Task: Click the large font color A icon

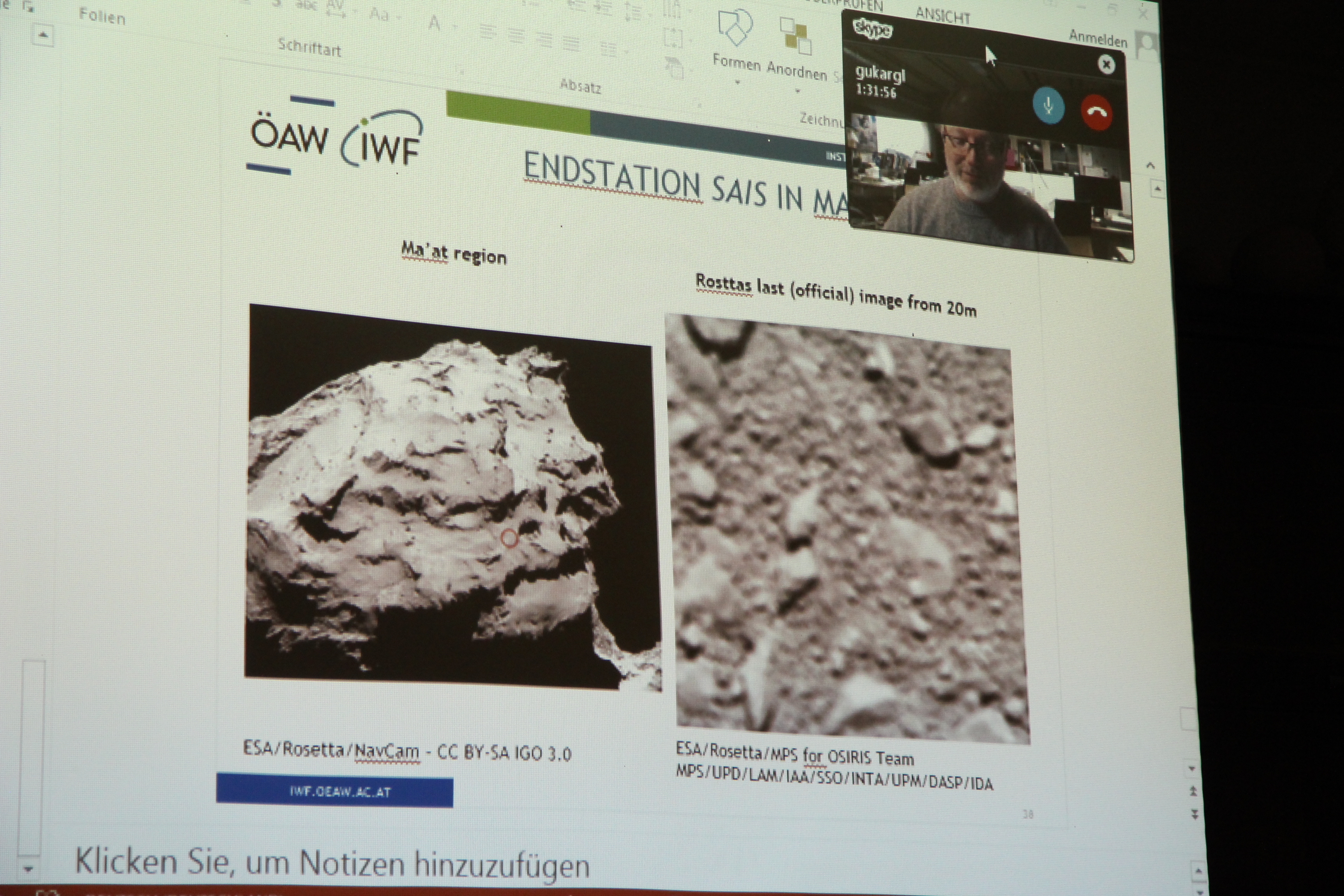Action: click(x=435, y=23)
